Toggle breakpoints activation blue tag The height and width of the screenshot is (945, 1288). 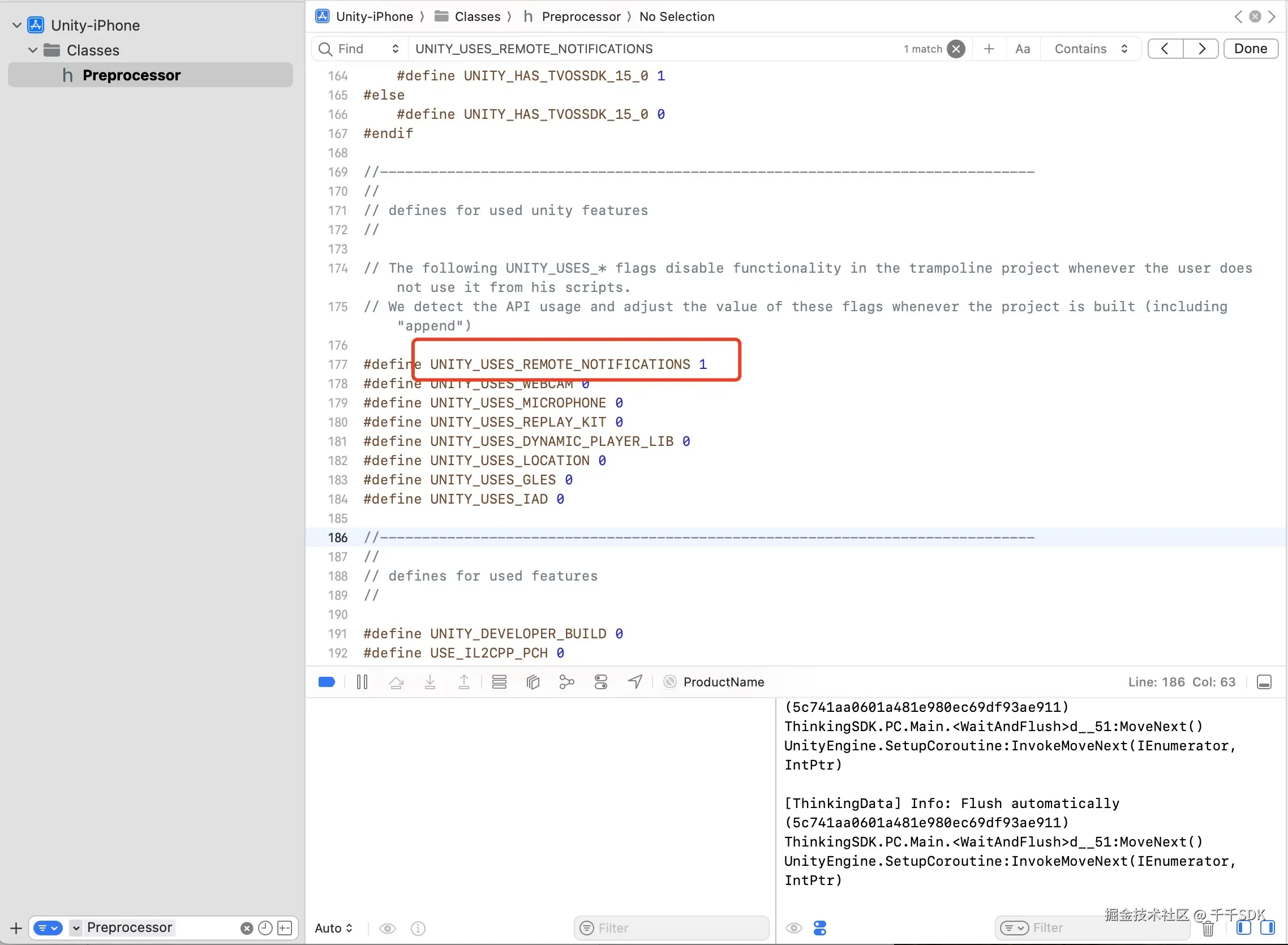327,682
